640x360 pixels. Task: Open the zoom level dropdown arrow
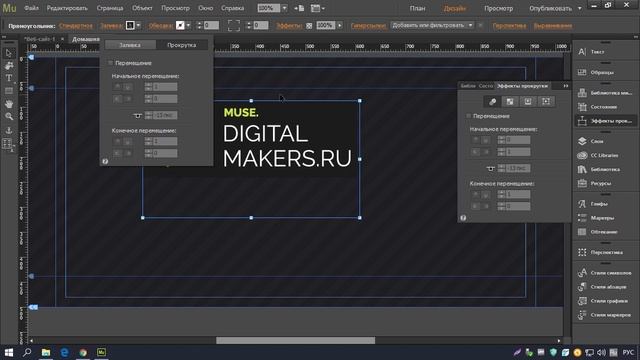click(x=284, y=8)
